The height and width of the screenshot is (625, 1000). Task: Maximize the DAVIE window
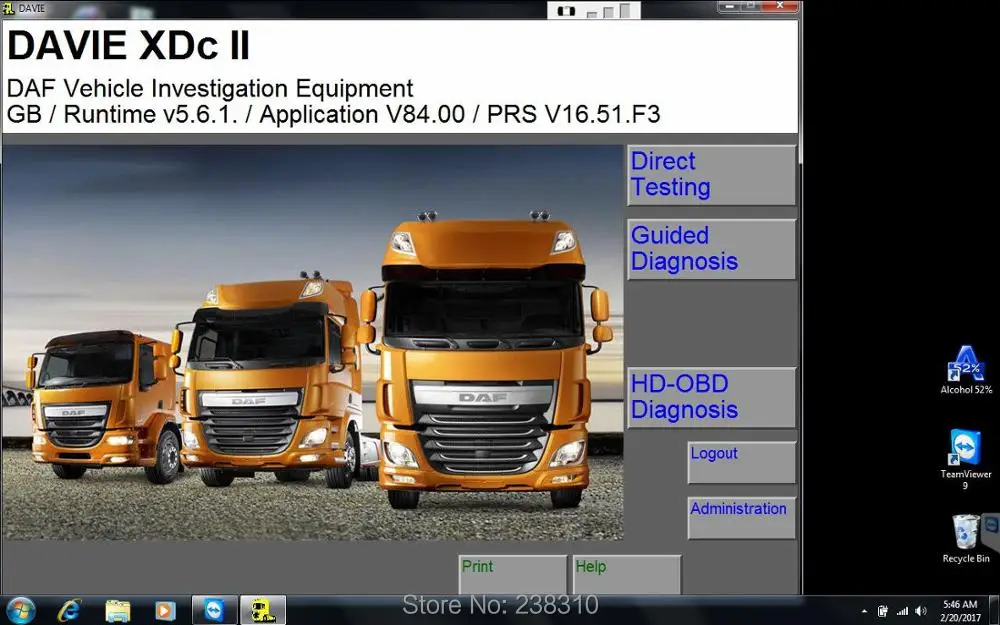tap(751, 6)
